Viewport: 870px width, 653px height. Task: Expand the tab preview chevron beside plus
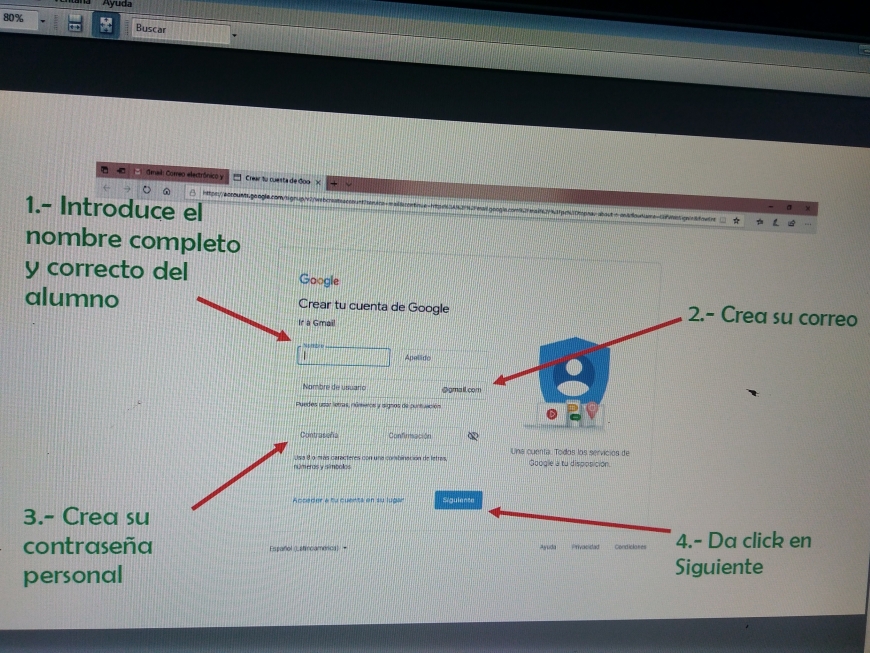click(348, 184)
